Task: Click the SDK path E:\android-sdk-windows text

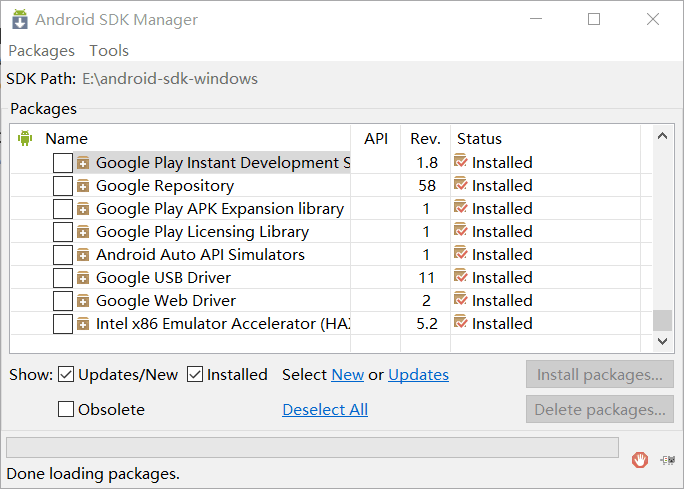Action: click(x=170, y=79)
